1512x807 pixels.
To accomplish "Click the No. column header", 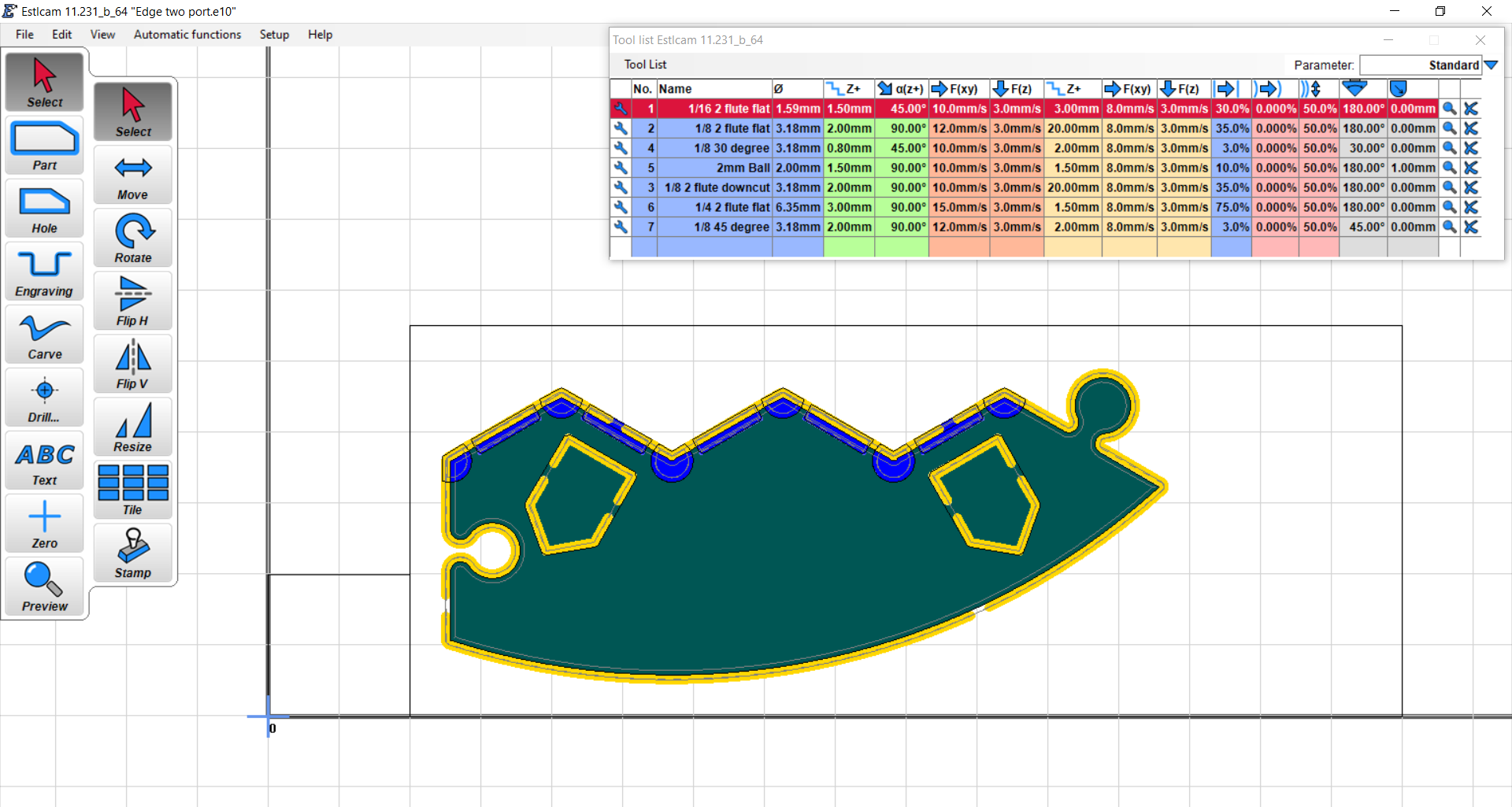I will point(643,89).
